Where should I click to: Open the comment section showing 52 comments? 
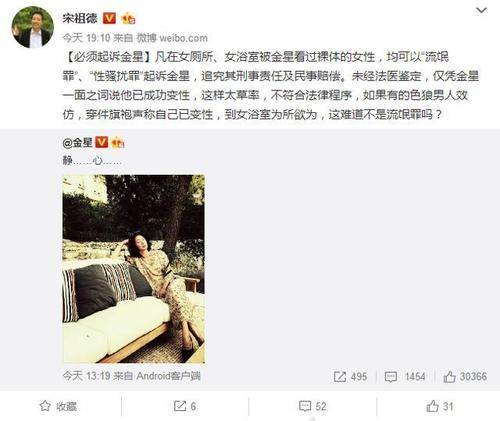click(312, 406)
